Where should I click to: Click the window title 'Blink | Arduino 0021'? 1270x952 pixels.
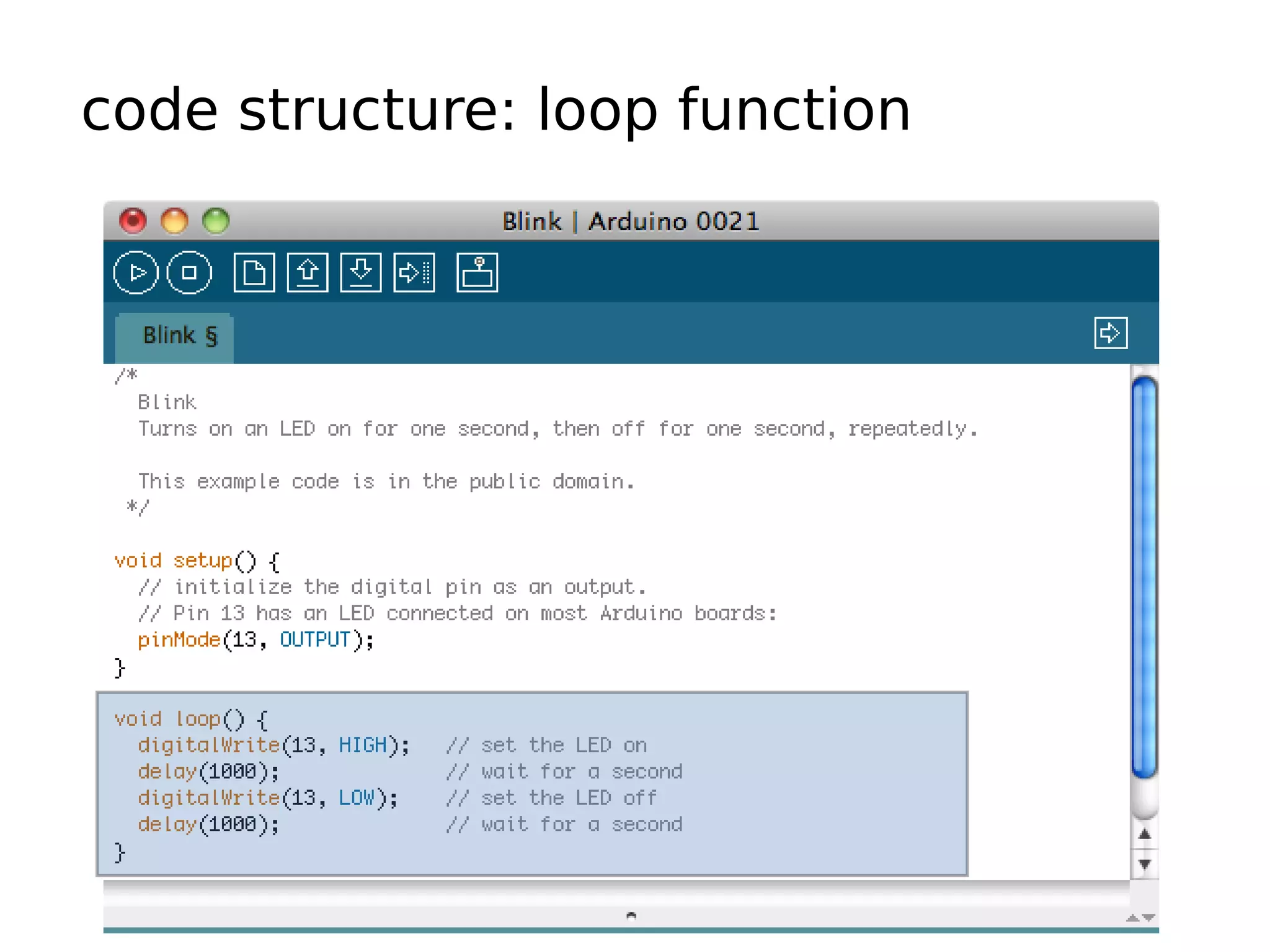pyautogui.click(x=631, y=221)
